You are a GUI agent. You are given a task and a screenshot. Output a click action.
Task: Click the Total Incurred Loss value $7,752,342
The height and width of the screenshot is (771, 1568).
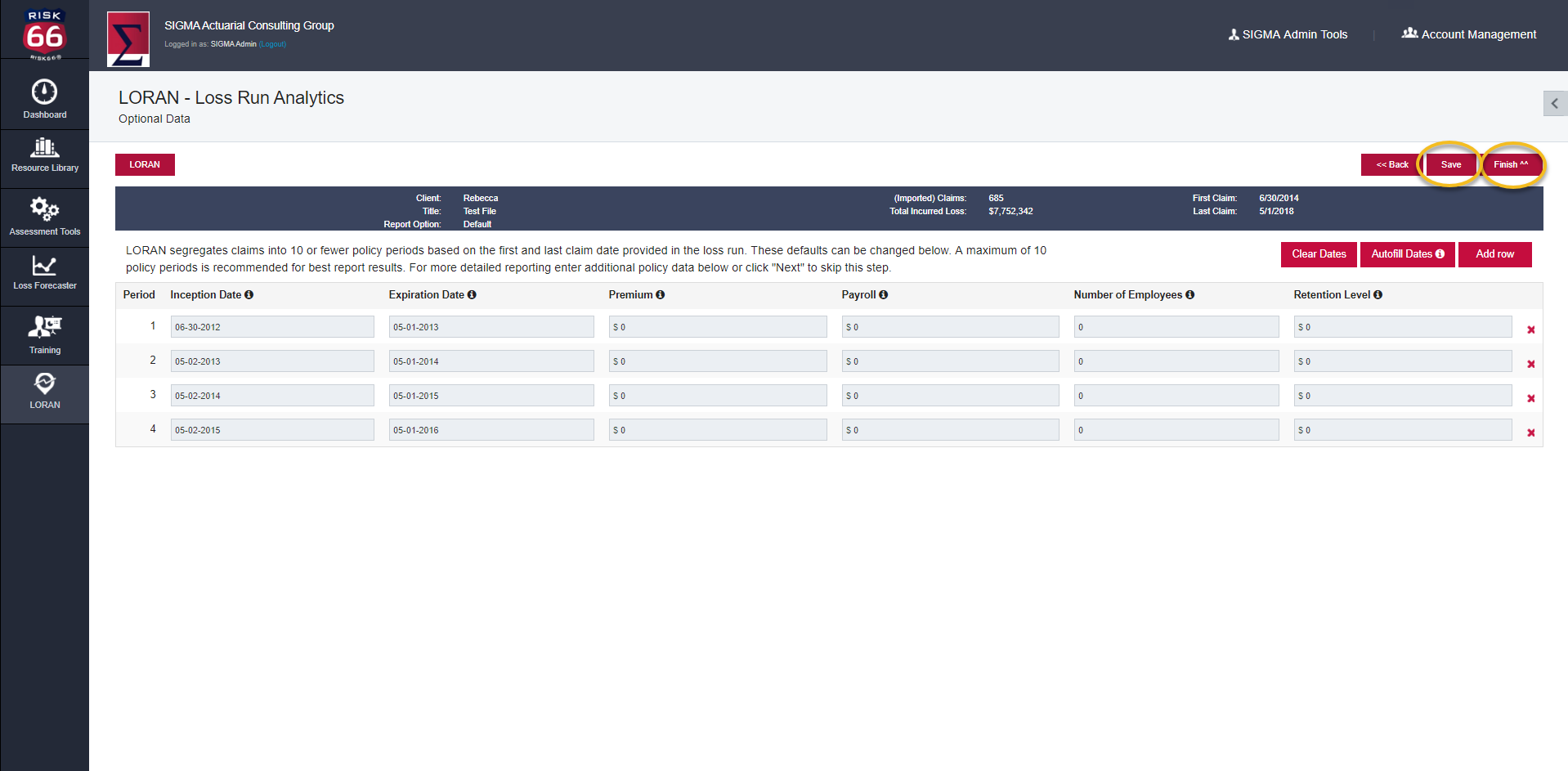point(1010,211)
